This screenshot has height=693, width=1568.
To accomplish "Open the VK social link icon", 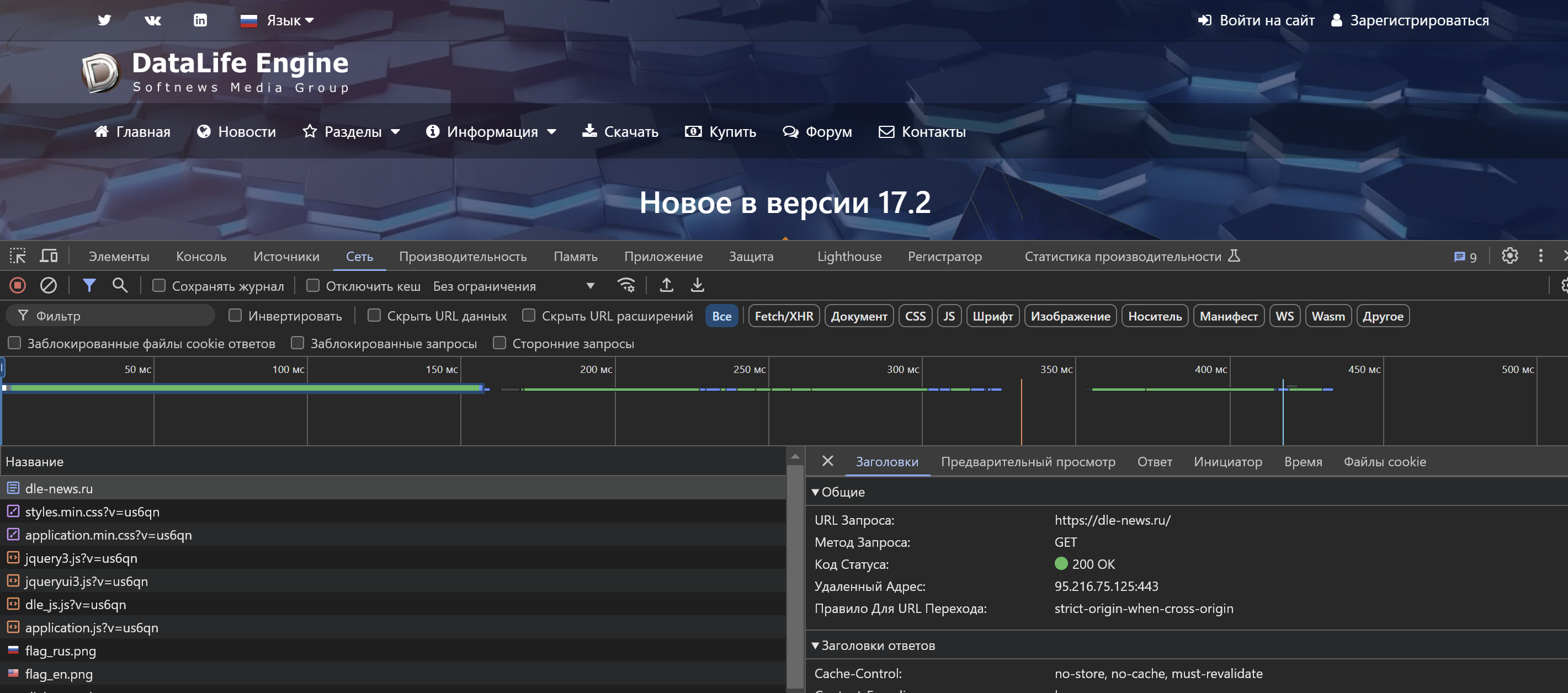I will pos(152,20).
